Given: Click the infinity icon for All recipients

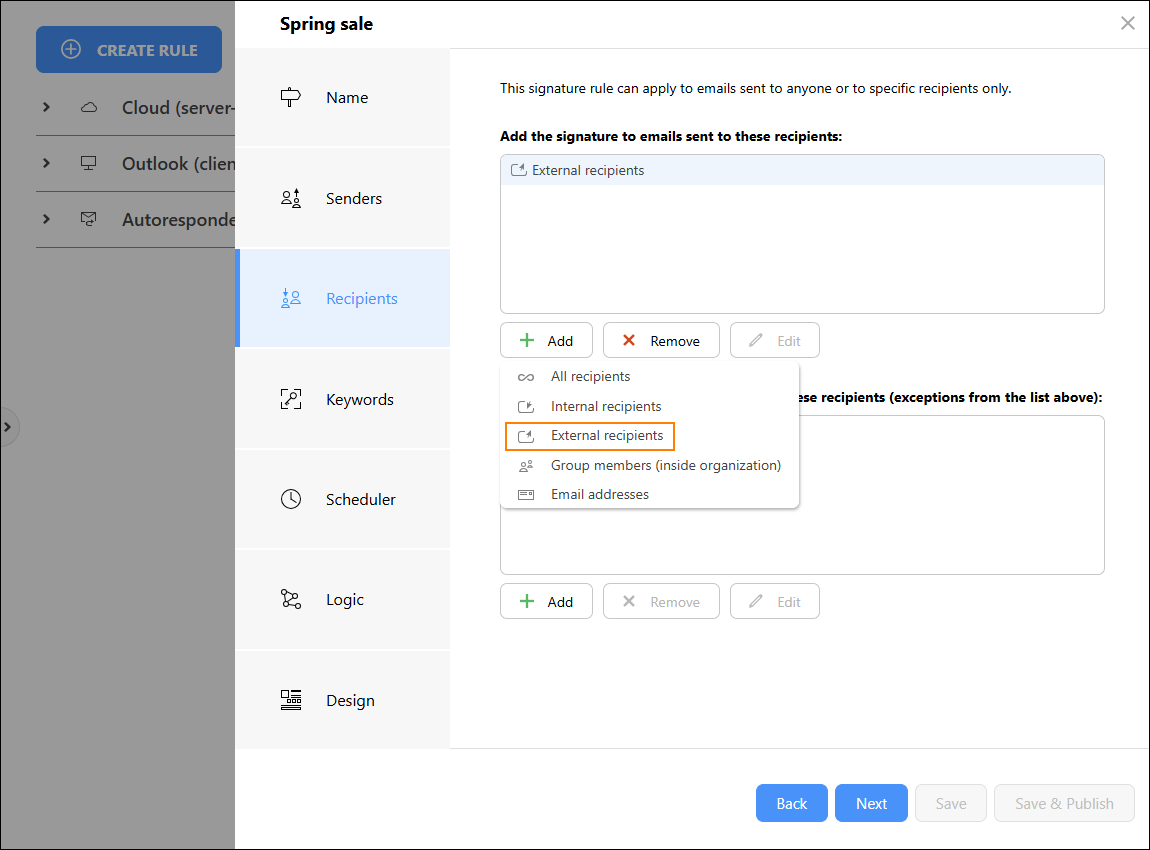Looking at the screenshot, I should click(x=526, y=377).
